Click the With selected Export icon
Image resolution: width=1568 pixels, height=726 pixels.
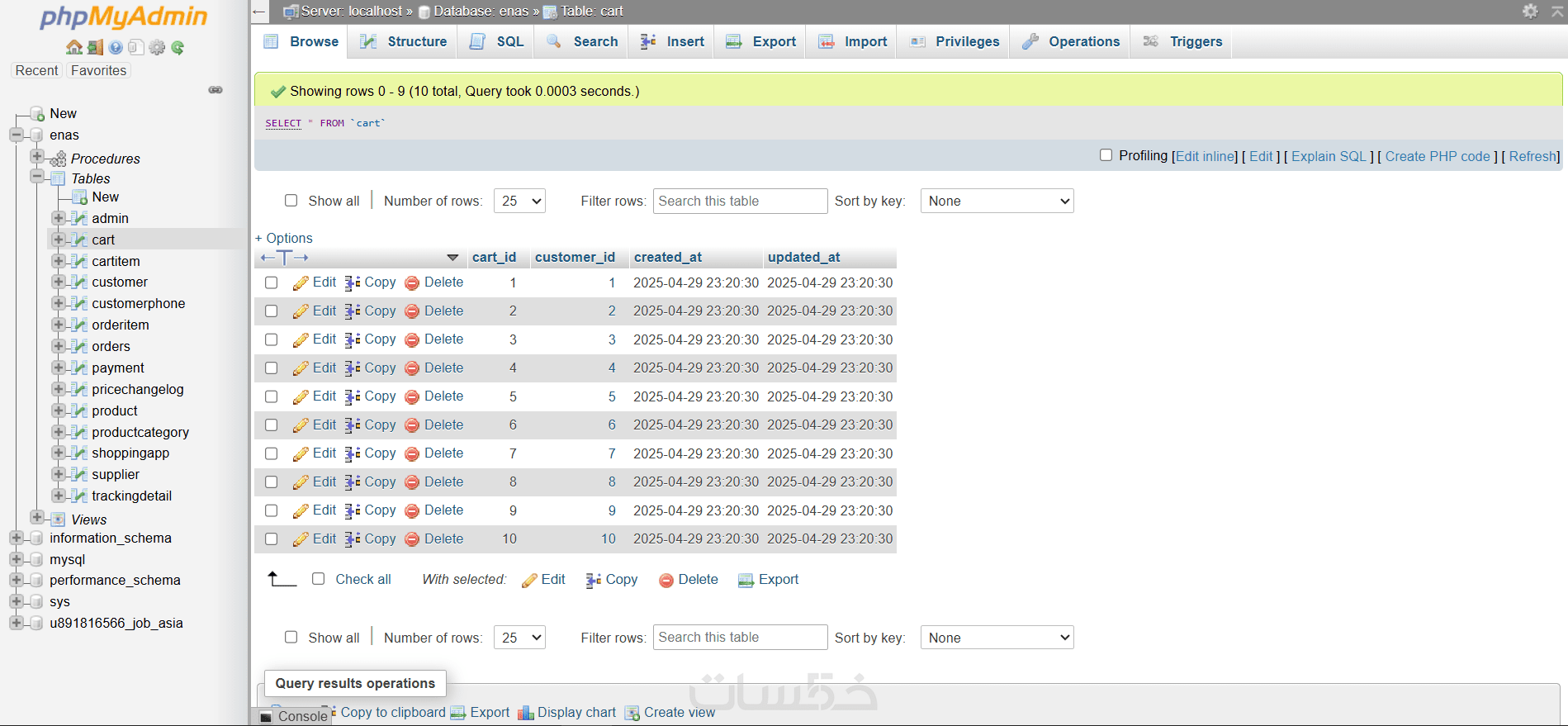[x=746, y=580]
